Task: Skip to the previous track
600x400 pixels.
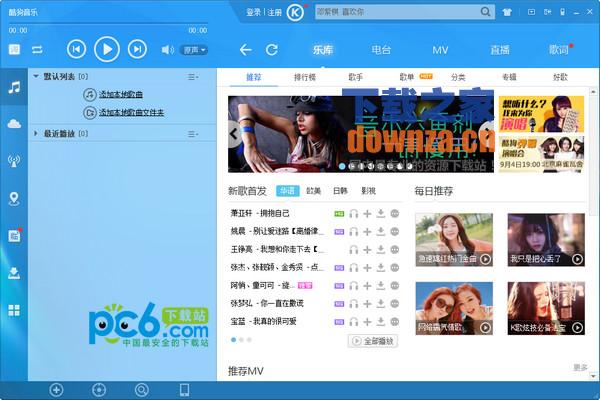Action: [76, 49]
